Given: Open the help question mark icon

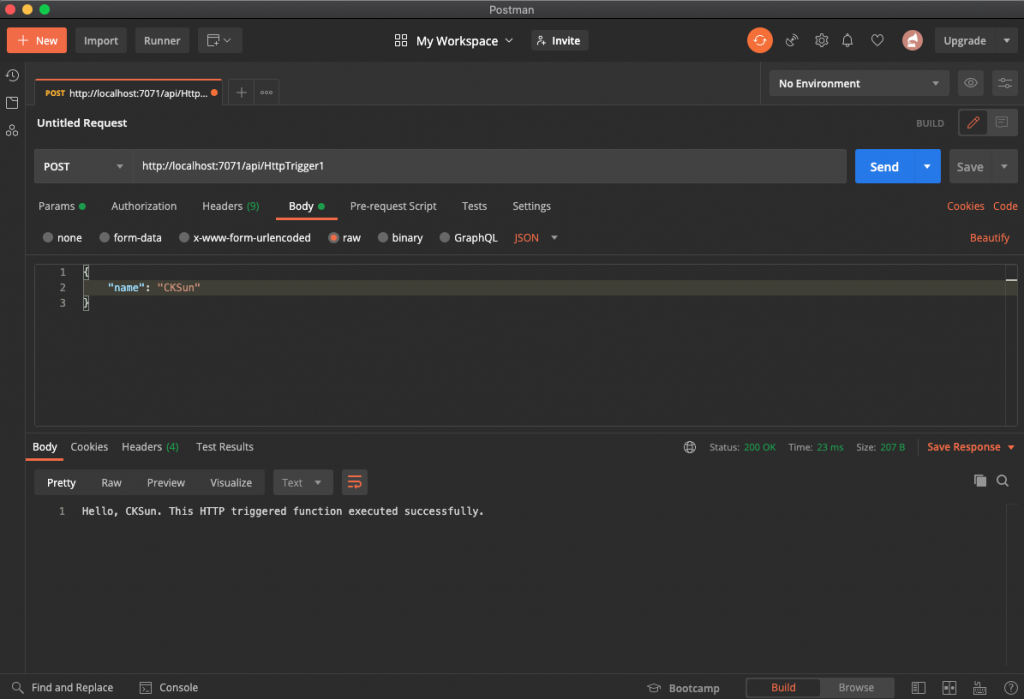Looking at the screenshot, I should coord(1010,687).
